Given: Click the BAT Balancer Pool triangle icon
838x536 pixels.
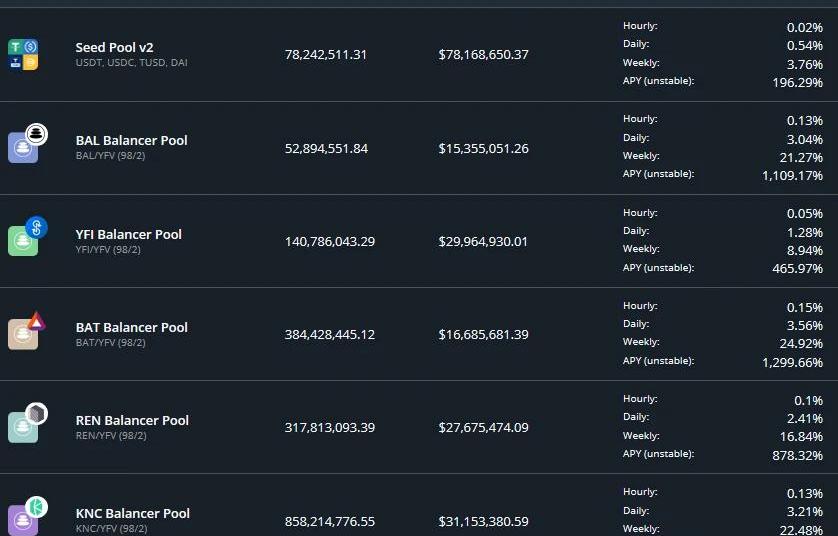Looking at the screenshot, I should point(36,321).
